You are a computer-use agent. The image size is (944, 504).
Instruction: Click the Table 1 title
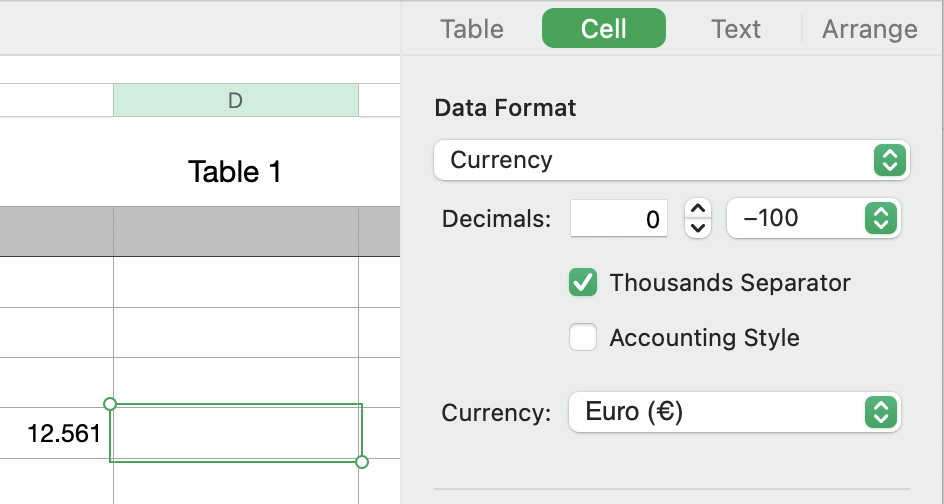pos(235,172)
